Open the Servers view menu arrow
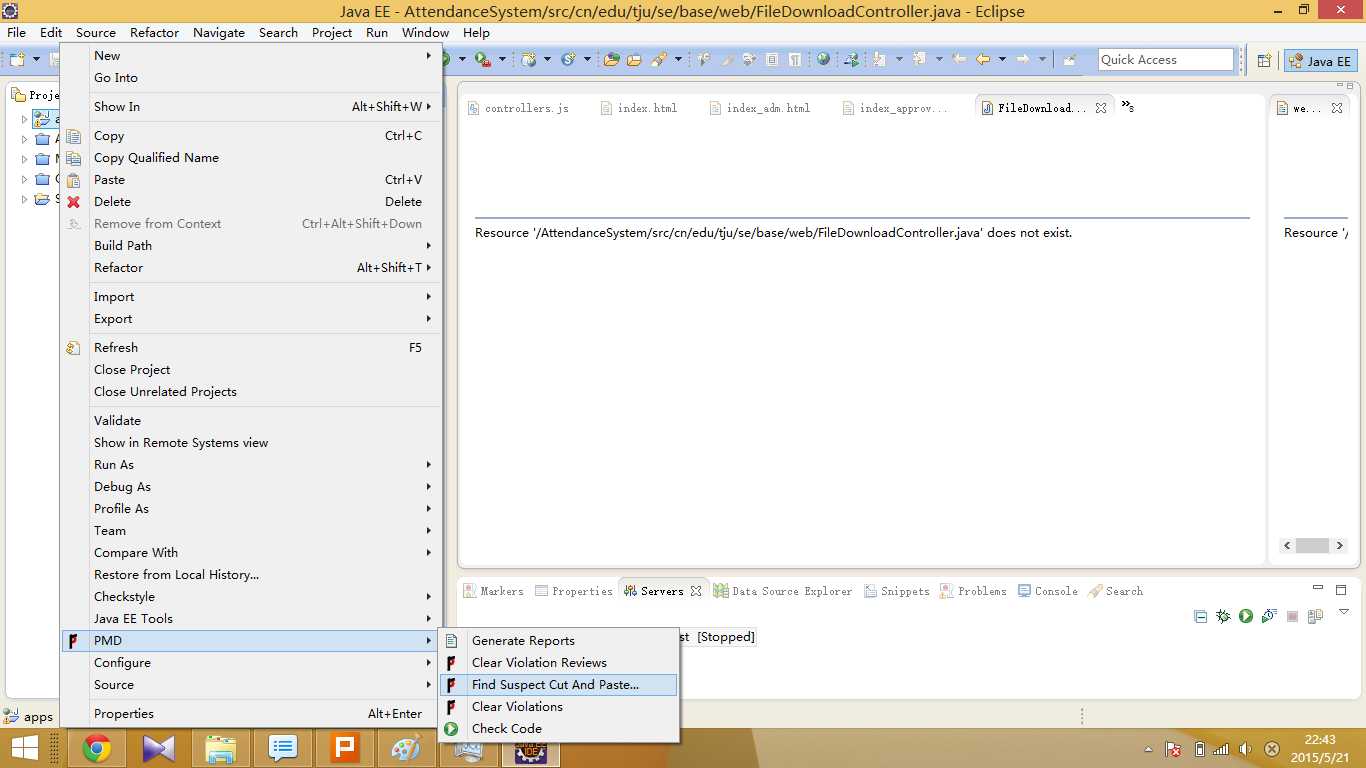This screenshot has width=1366, height=768. pos(1344,612)
